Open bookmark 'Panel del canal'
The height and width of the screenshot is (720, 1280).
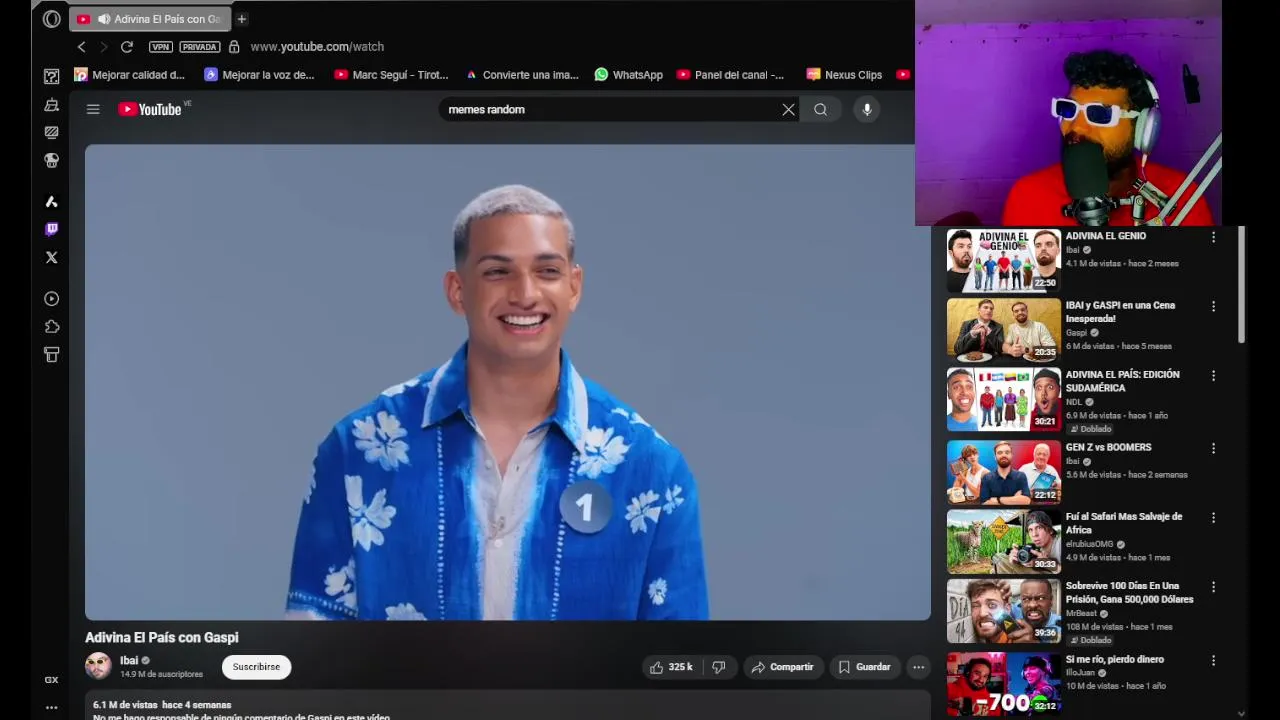click(x=730, y=75)
